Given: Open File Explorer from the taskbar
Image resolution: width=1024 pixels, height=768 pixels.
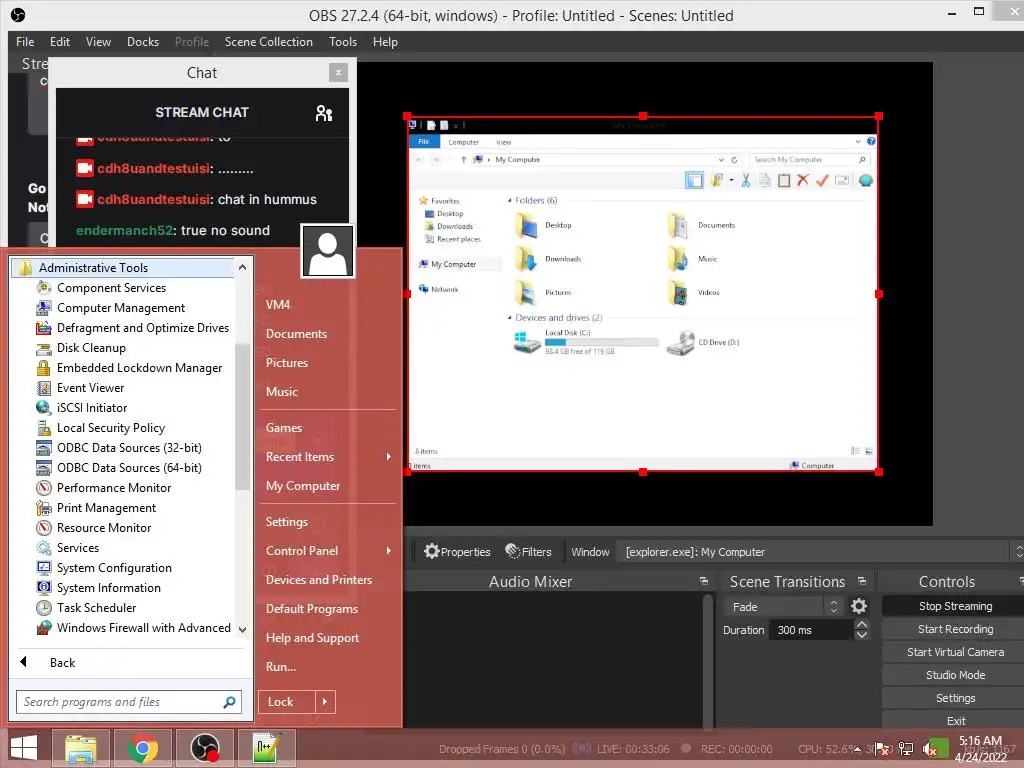Looking at the screenshot, I should pyautogui.click(x=81, y=748).
